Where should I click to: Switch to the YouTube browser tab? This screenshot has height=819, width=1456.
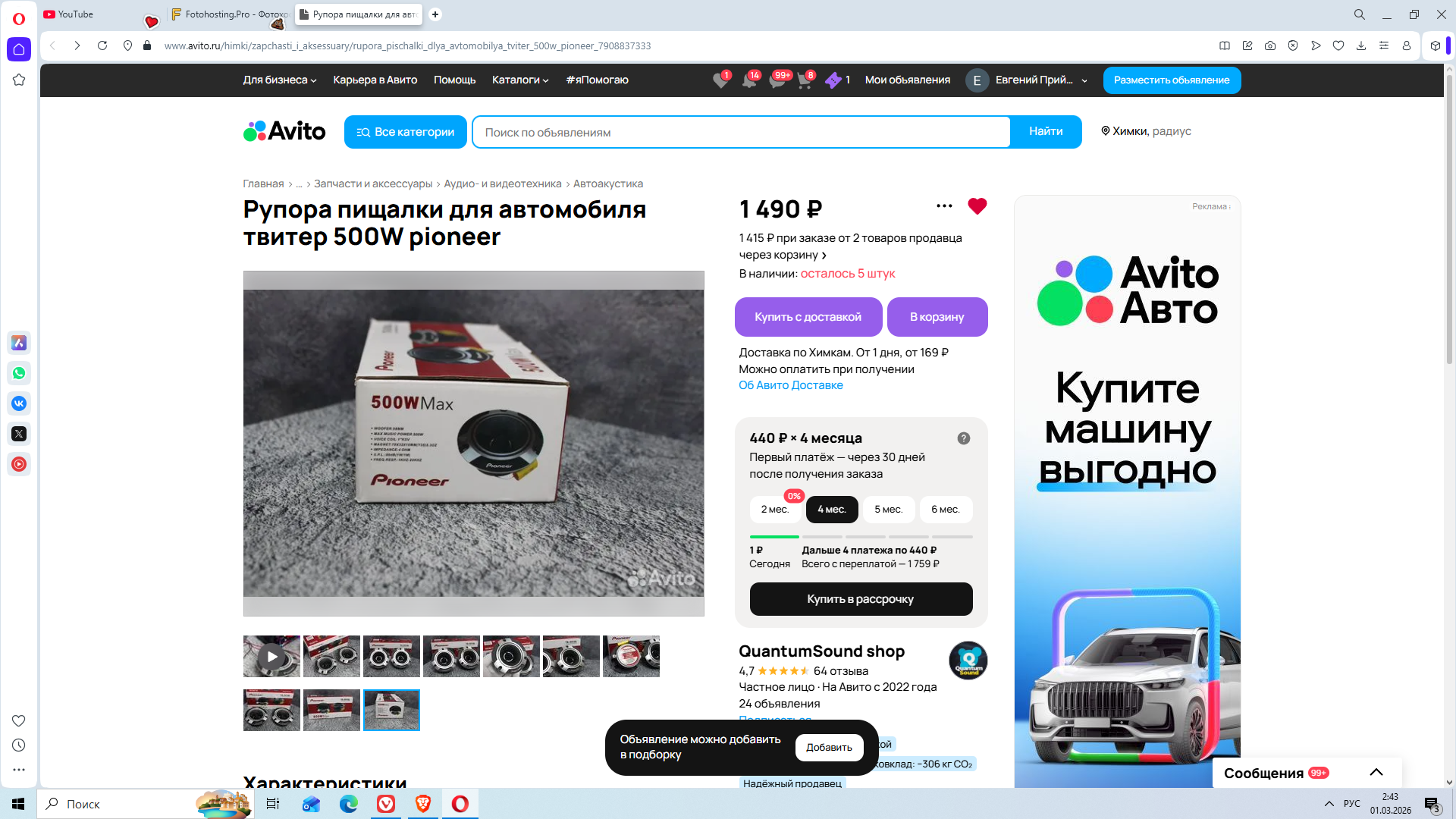point(76,14)
